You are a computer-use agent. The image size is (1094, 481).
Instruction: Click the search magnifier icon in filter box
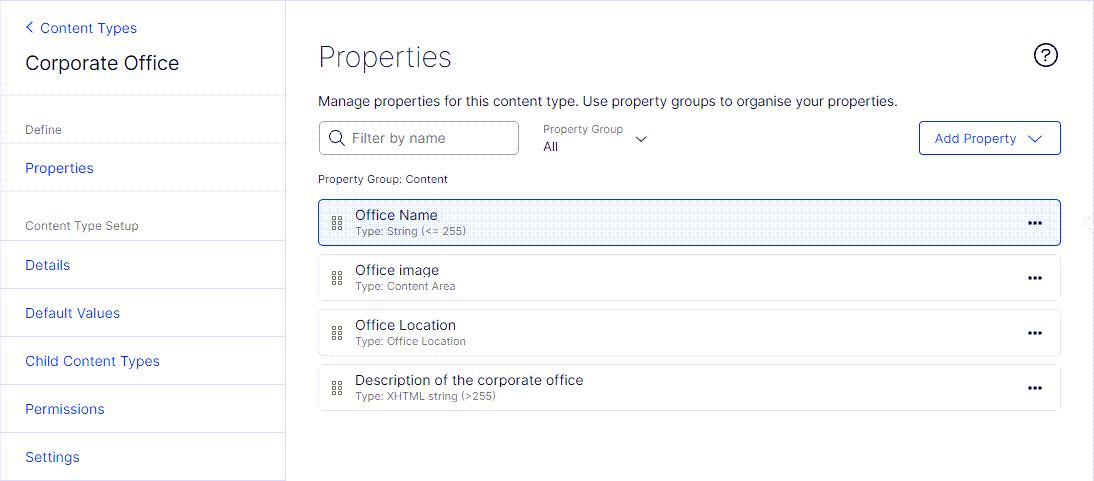click(x=336, y=138)
